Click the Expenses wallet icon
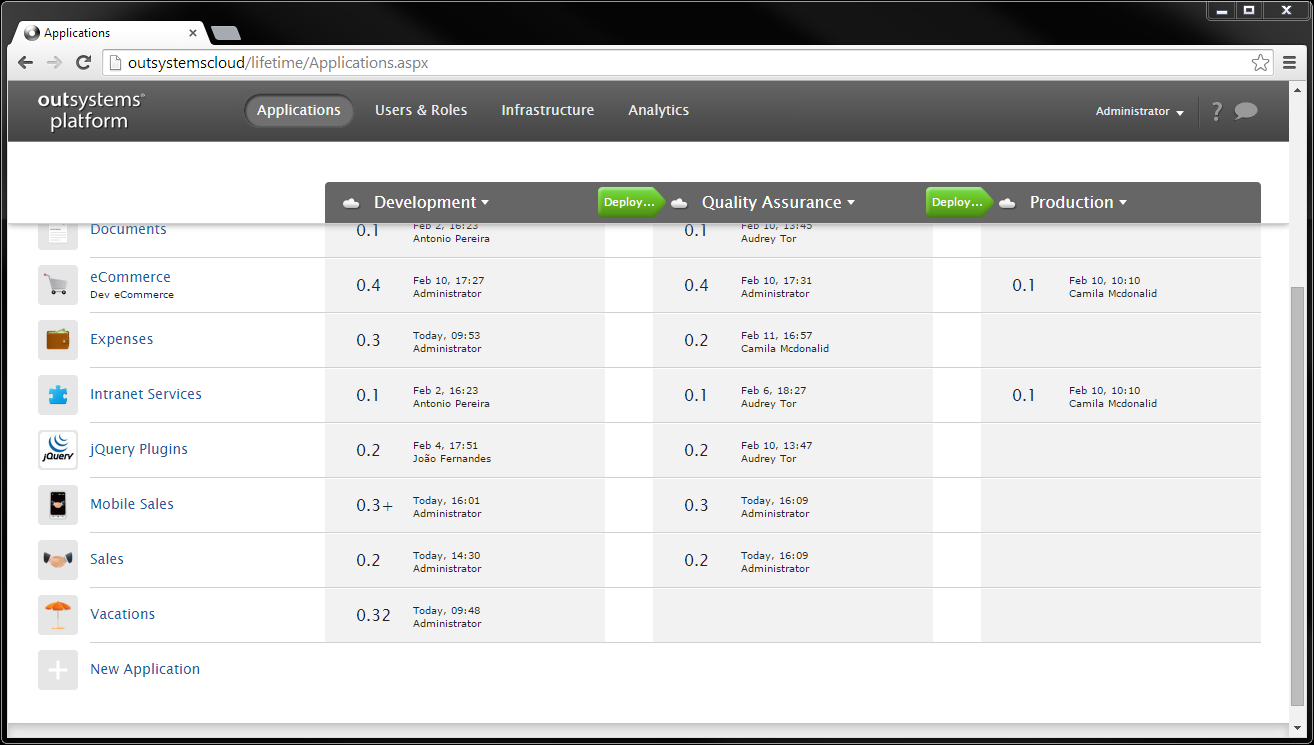 point(58,340)
